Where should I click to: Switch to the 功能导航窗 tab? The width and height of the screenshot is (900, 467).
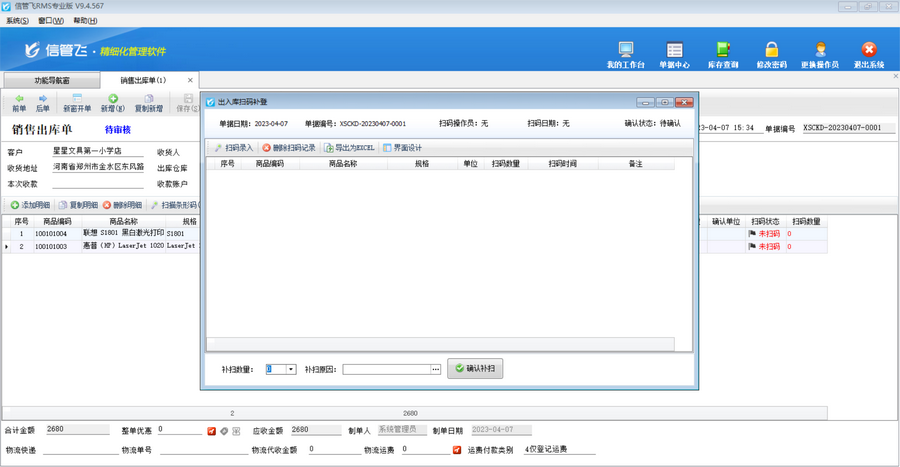52,80
